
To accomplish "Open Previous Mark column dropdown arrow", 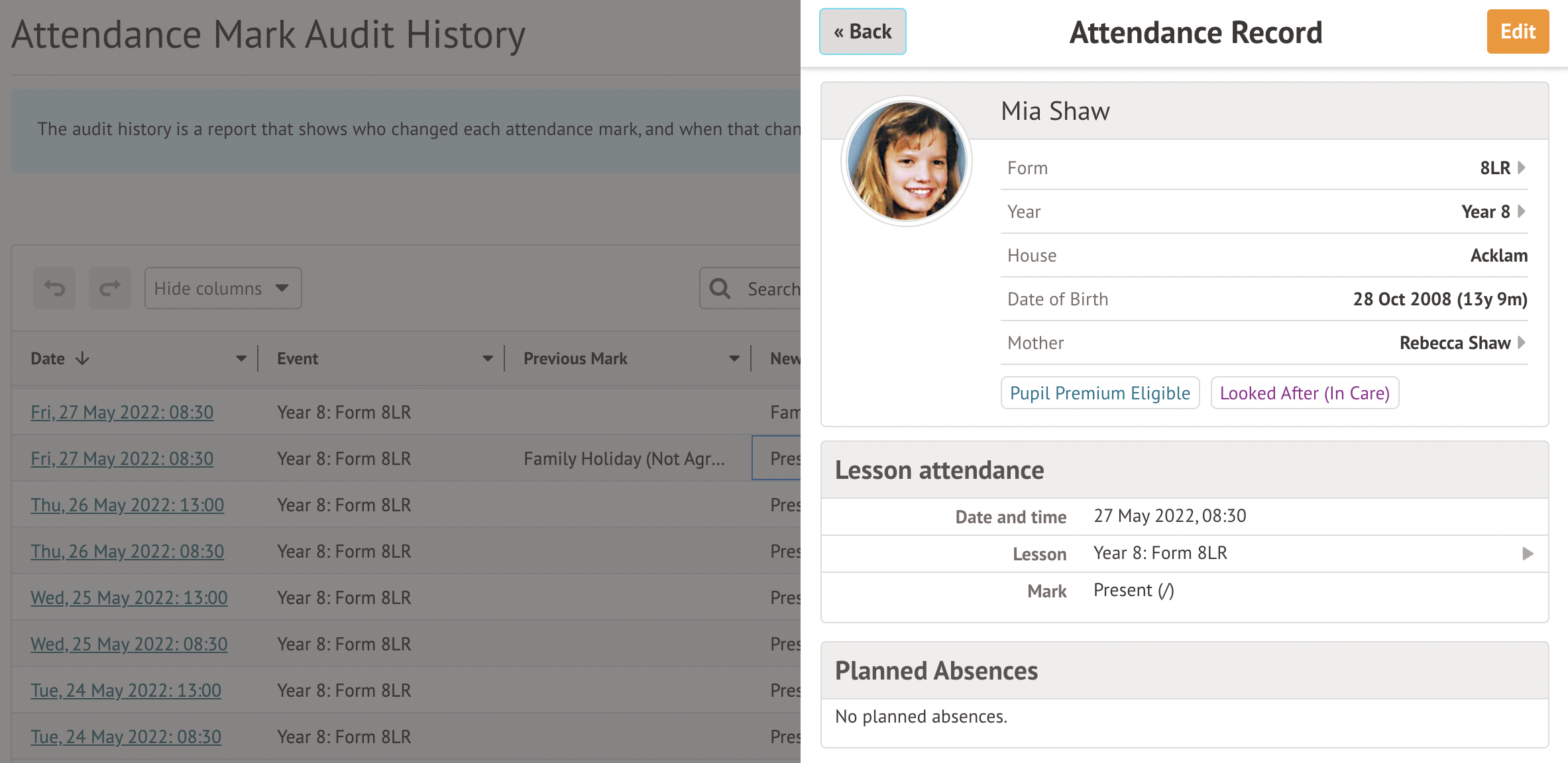I will [x=734, y=358].
